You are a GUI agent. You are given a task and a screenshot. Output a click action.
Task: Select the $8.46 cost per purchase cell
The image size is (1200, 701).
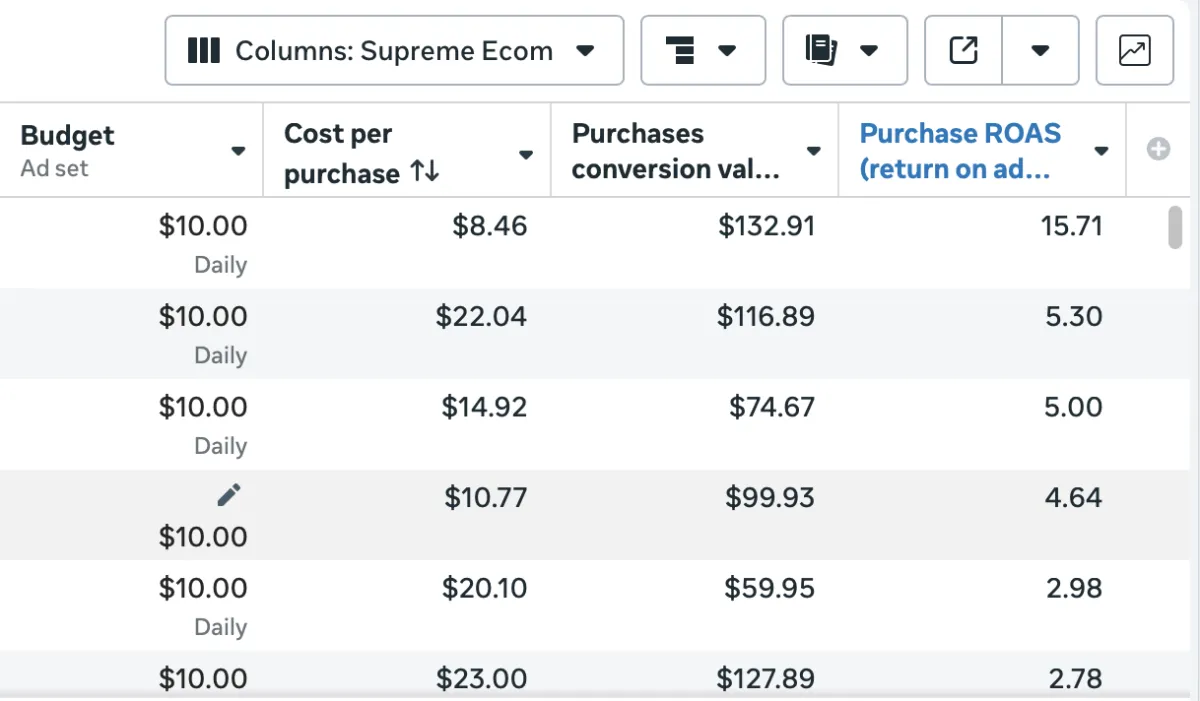[x=489, y=226]
